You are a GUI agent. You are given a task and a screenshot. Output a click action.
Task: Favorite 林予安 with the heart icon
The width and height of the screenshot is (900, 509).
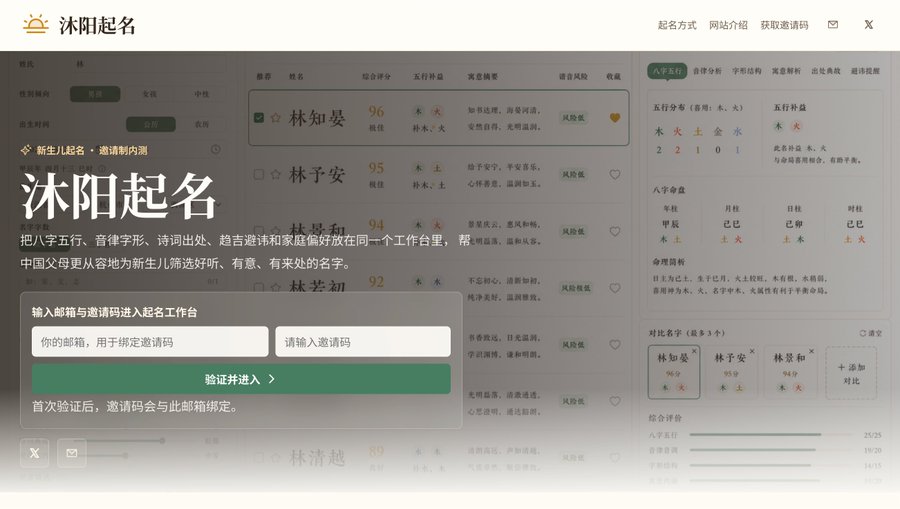coord(615,174)
